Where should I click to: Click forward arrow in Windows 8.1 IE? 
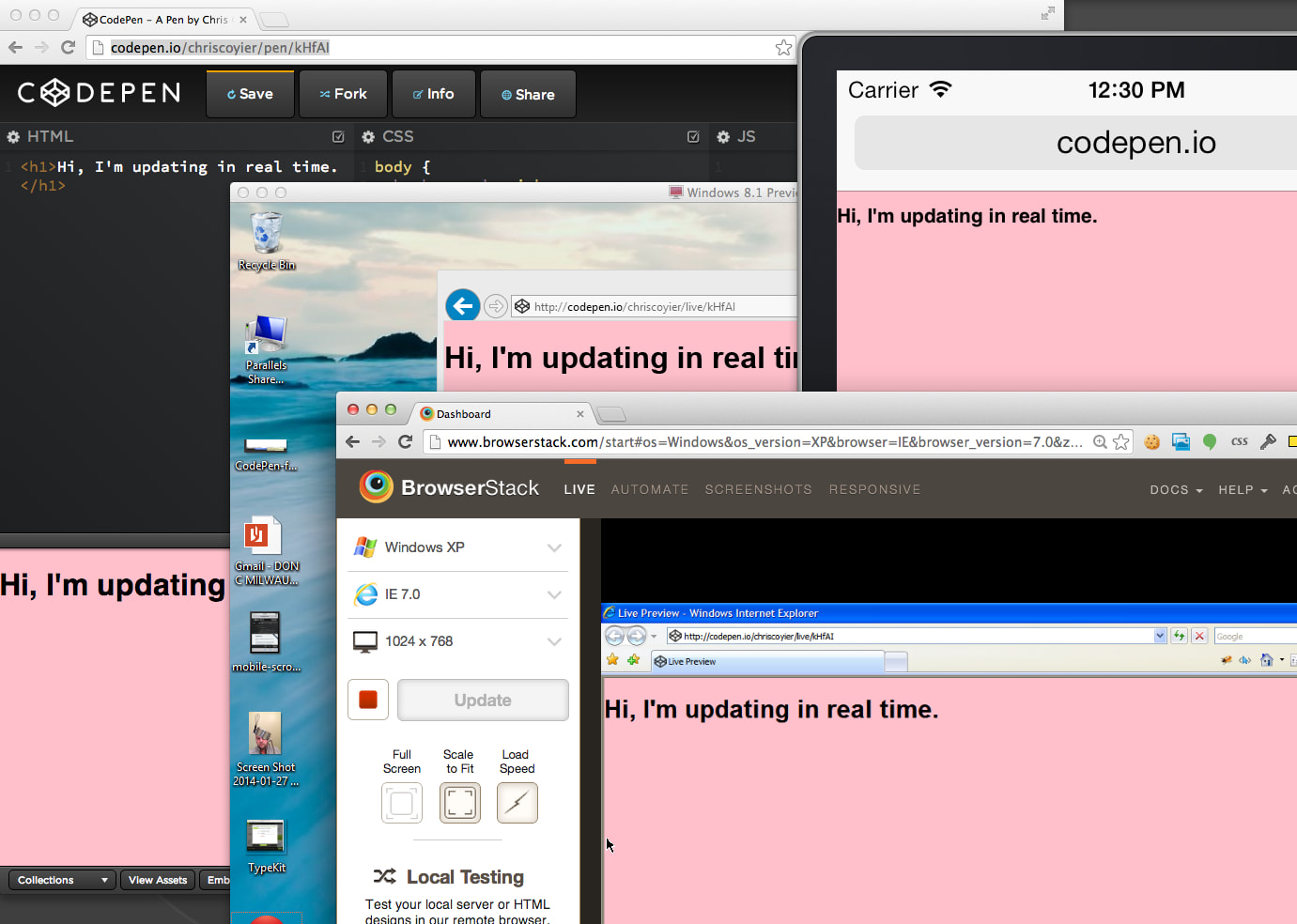(496, 306)
